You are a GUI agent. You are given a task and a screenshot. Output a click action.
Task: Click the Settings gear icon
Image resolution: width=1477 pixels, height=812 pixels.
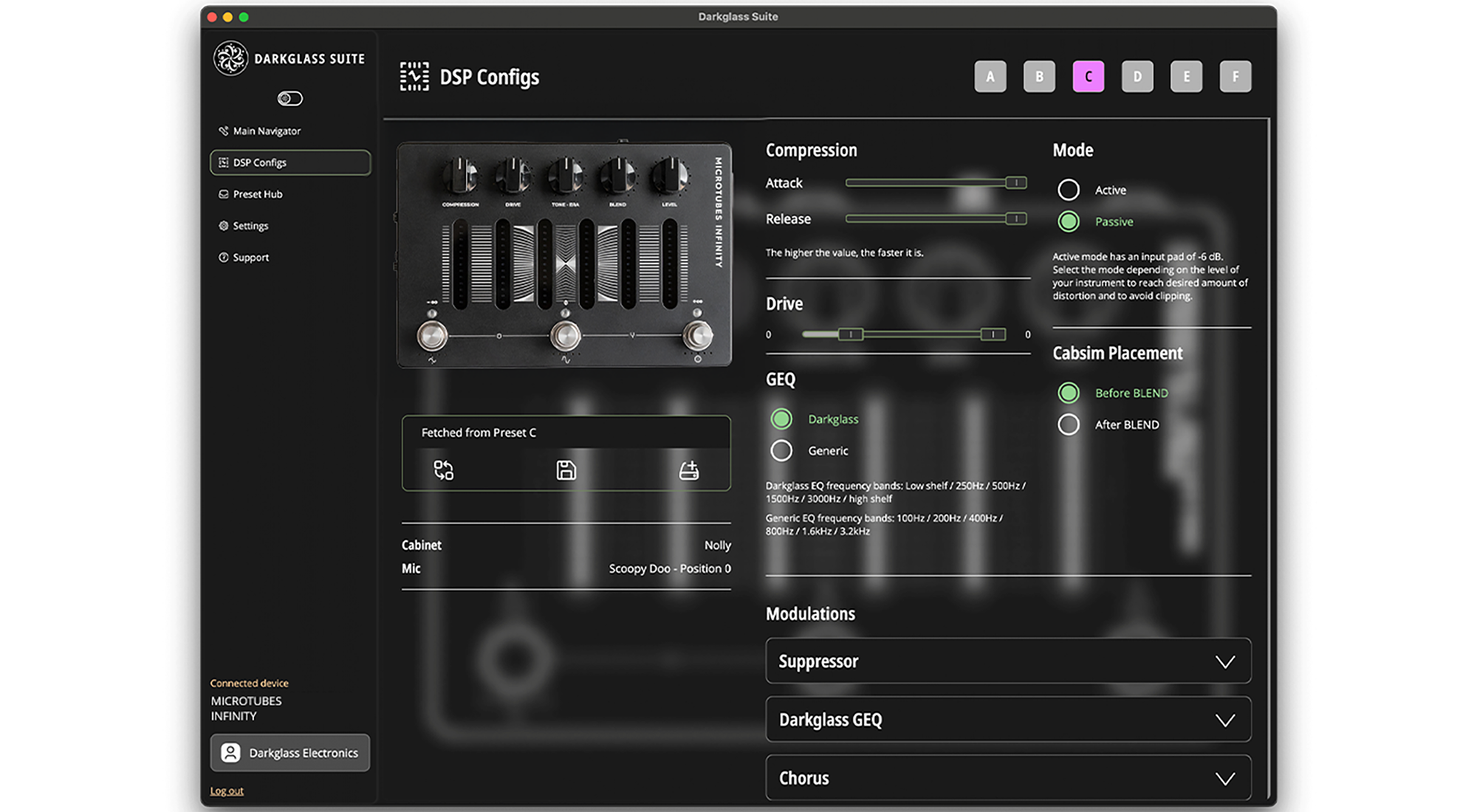223,226
